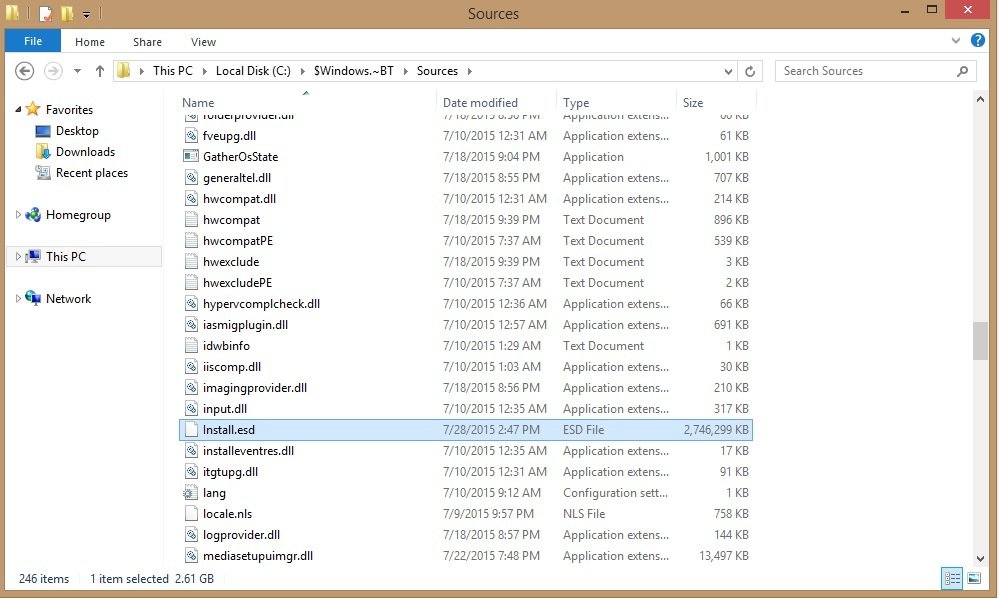Click the Up one level arrow
Image resolution: width=999 pixels, height=598 pixels.
pyautogui.click(x=100, y=71)
